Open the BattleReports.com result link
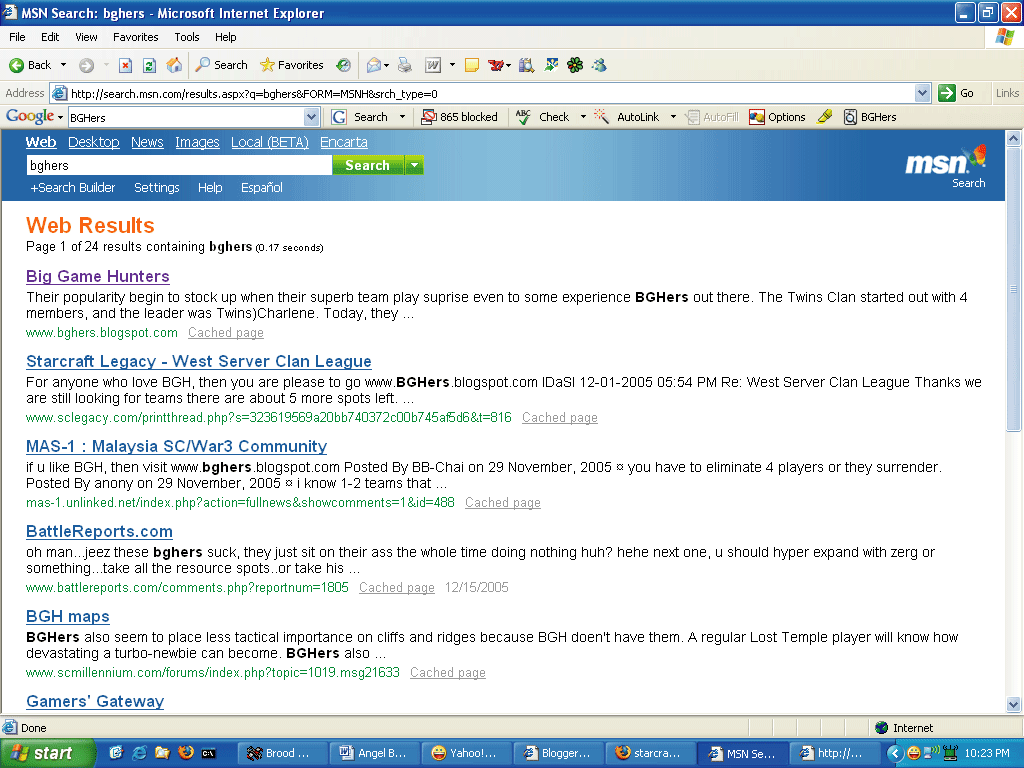The width and height of the screenshot is (1024, 768). (x=99, y=531)
